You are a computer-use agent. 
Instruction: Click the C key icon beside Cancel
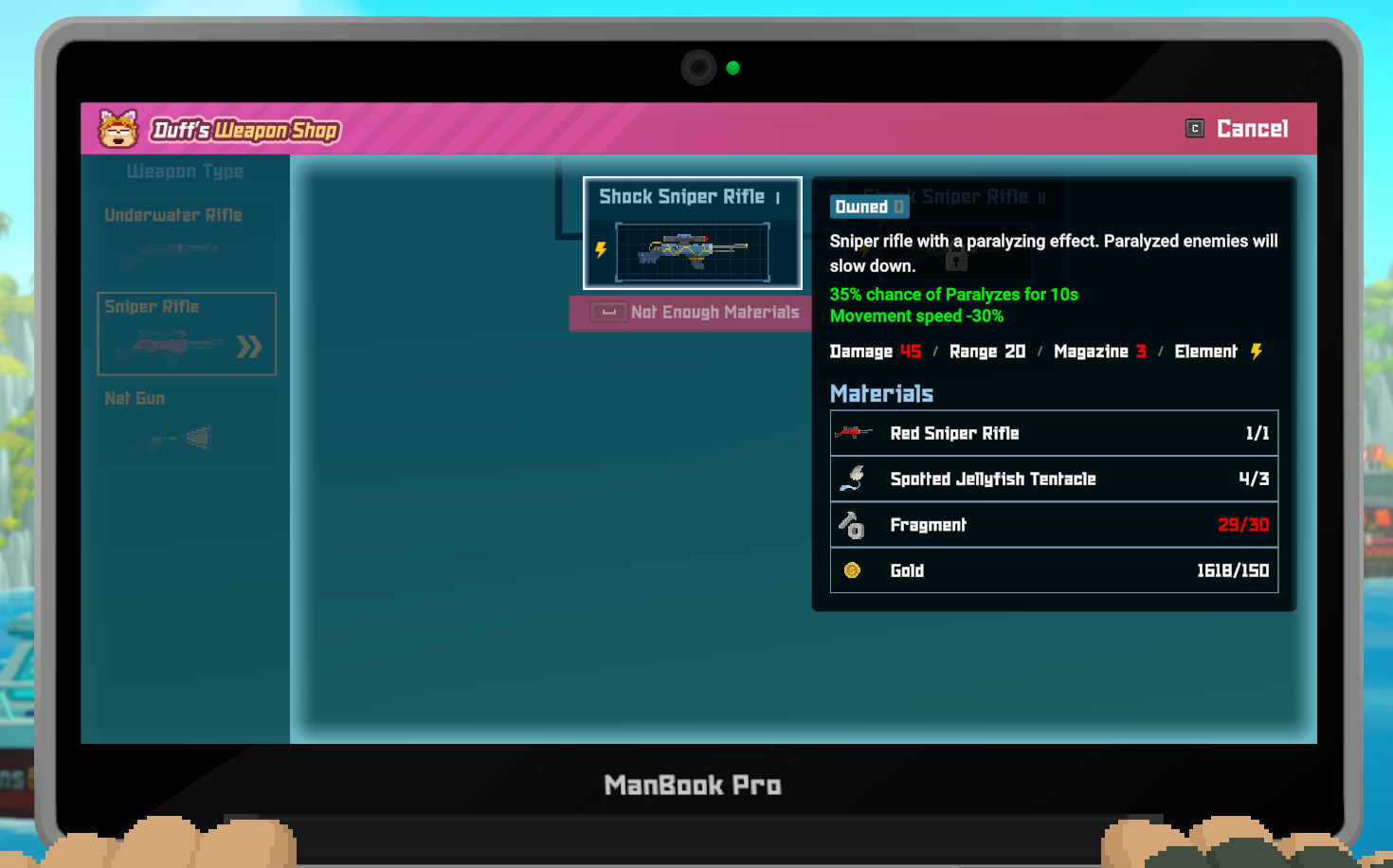tap(1195, 129)
